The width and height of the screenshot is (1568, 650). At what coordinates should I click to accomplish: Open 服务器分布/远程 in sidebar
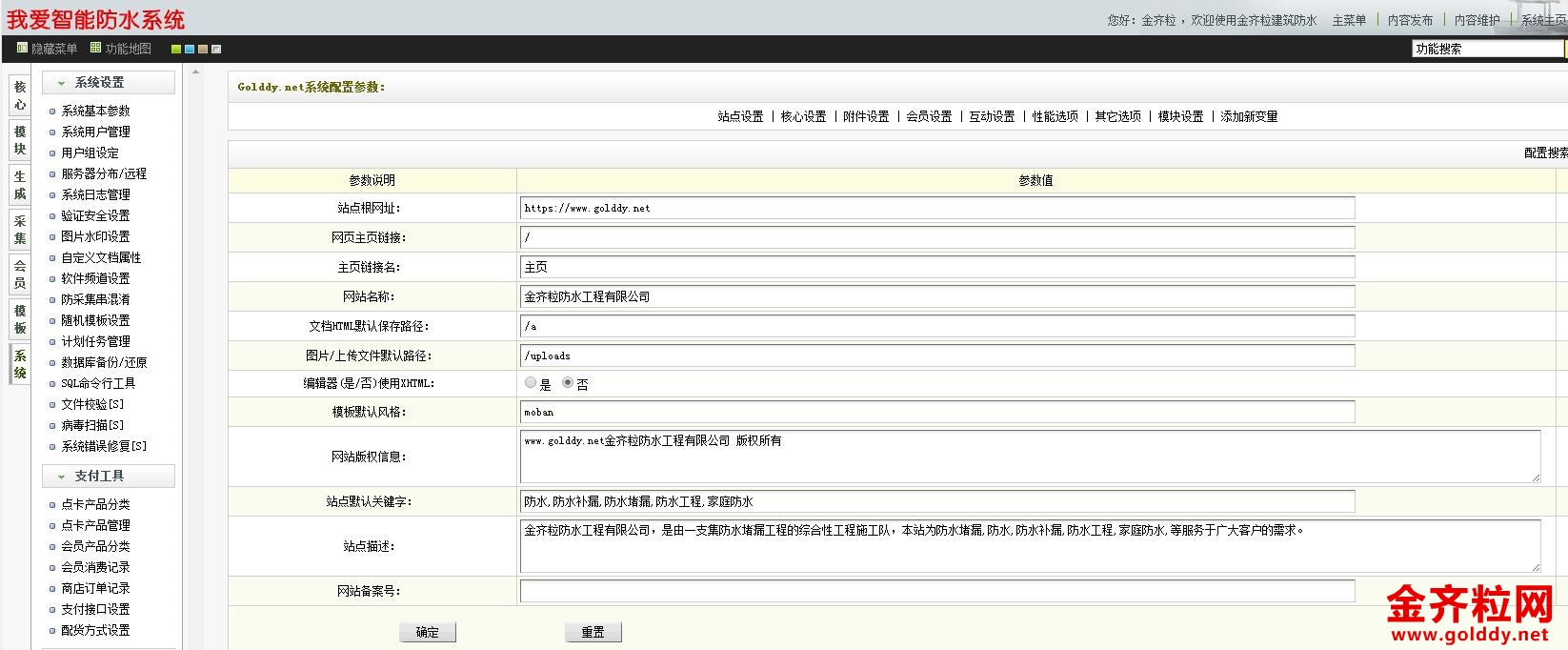point(104,173)
